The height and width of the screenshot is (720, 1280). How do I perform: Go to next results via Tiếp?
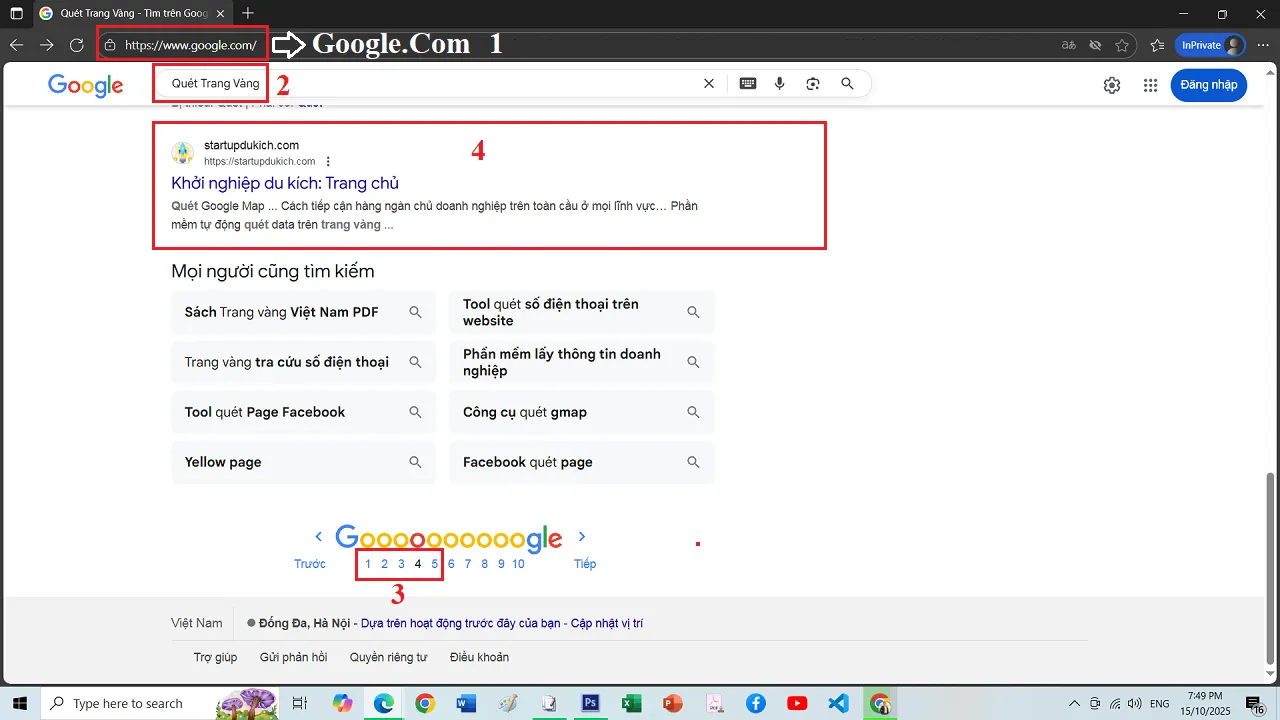pos(585,564)
